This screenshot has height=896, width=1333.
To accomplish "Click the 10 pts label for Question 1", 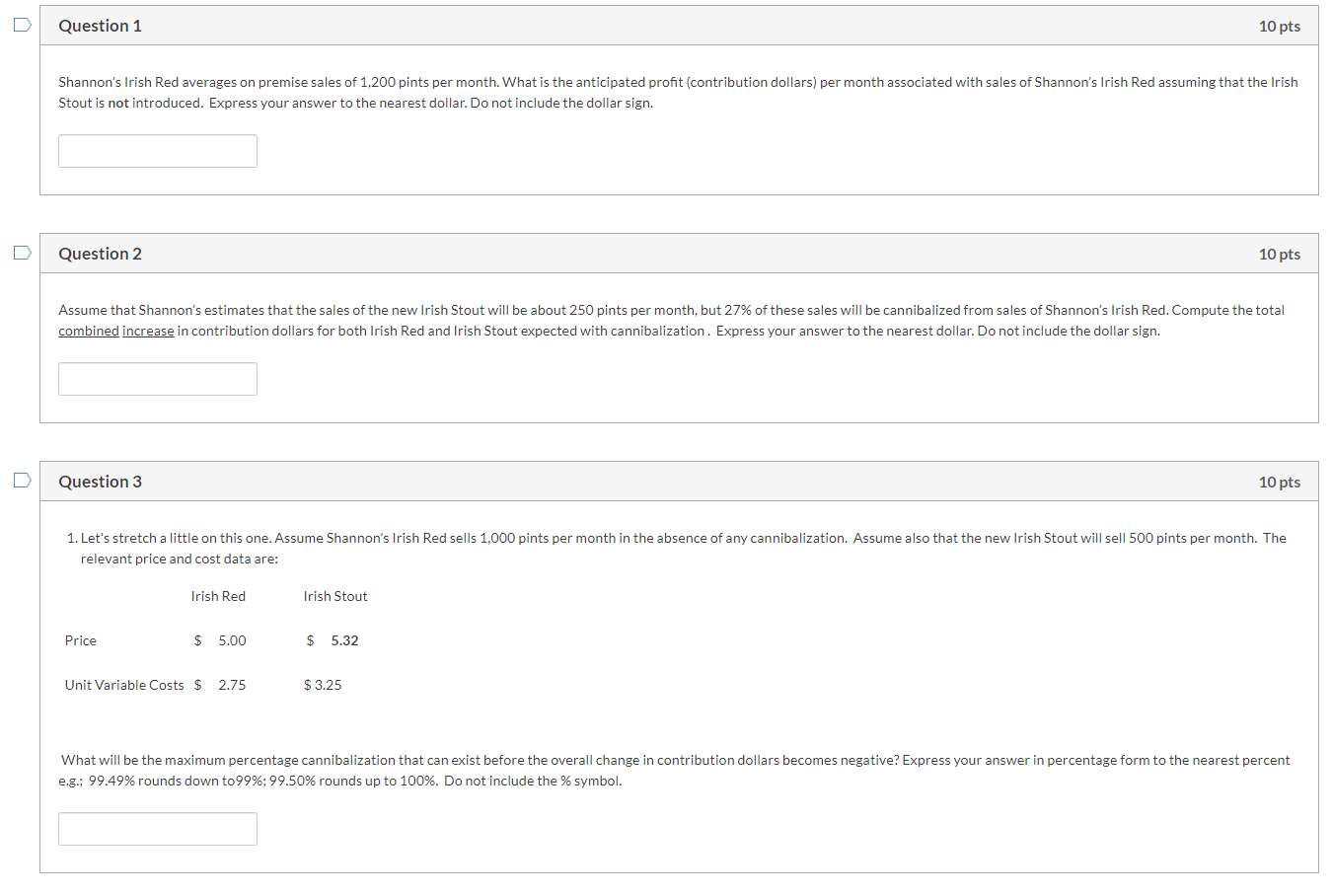I will click(x=1279, y=27).
